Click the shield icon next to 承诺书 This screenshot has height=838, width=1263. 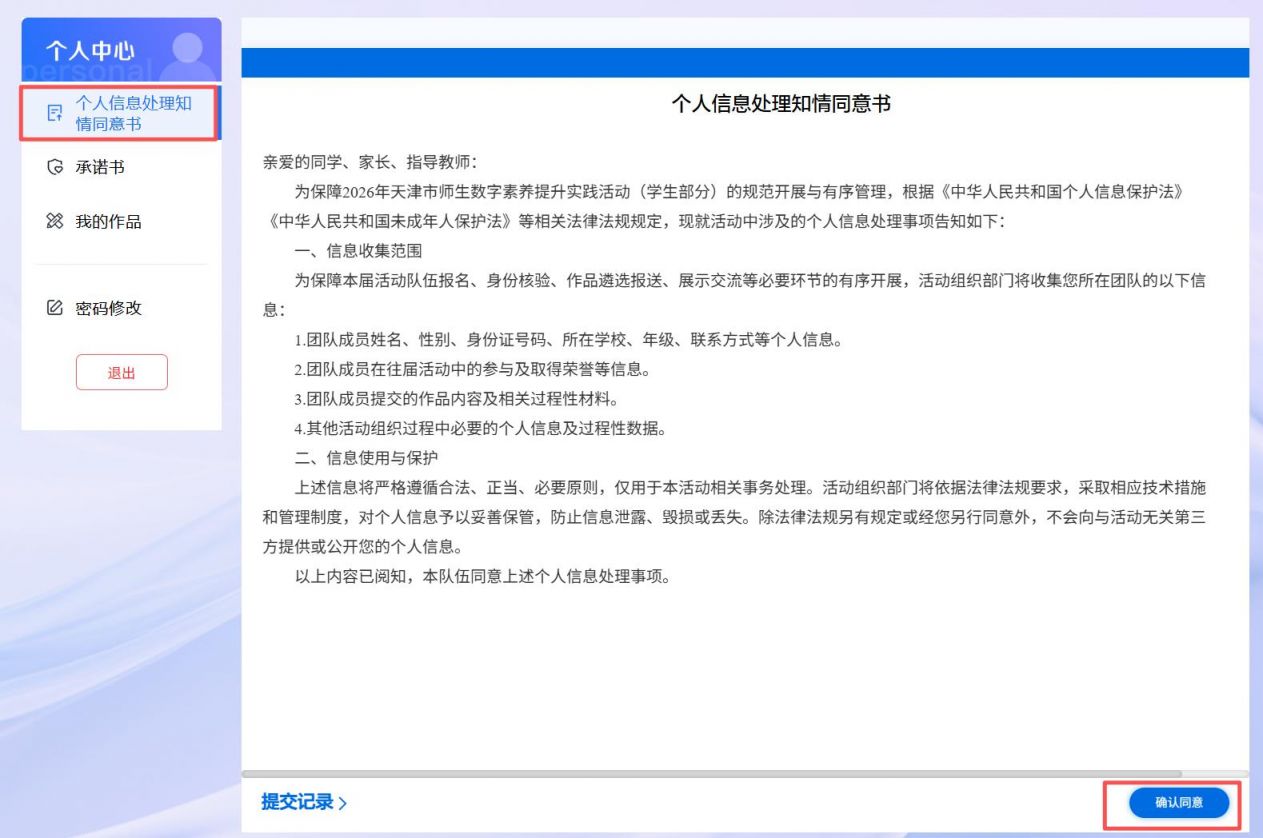(x=56, y=167)
